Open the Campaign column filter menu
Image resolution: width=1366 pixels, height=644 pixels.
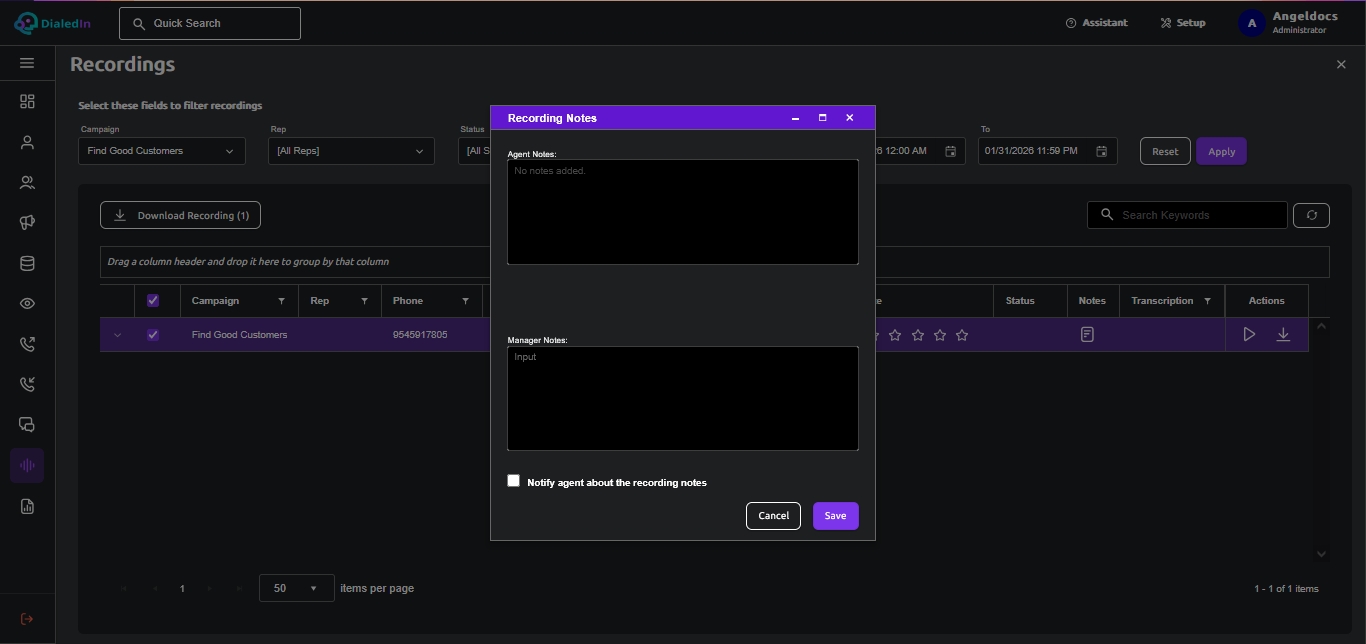pyautogui.click(x=281, y=301)
